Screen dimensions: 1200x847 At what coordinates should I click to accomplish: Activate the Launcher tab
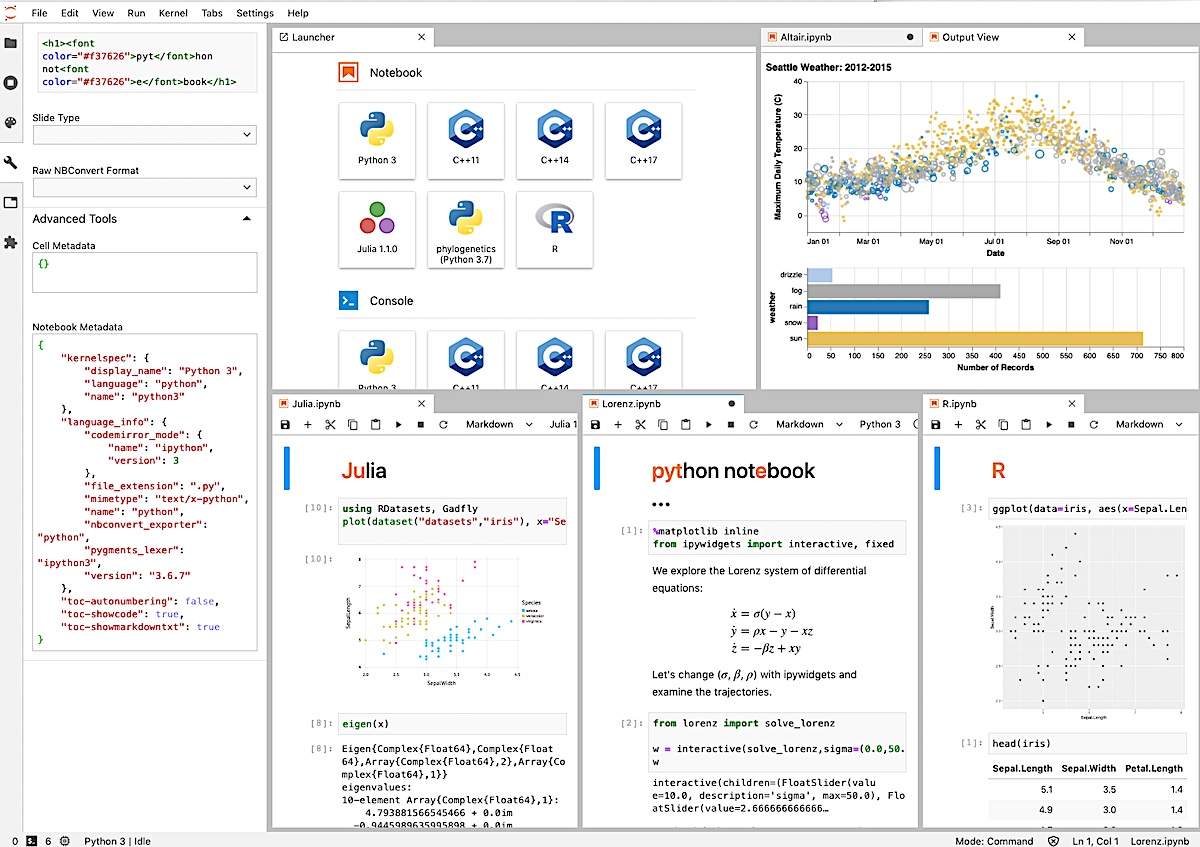click(x=352, y=37)
